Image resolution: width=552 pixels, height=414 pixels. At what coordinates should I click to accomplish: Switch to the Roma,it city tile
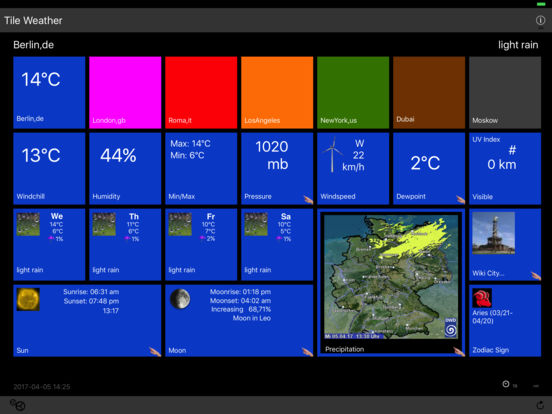click(201, 92)
